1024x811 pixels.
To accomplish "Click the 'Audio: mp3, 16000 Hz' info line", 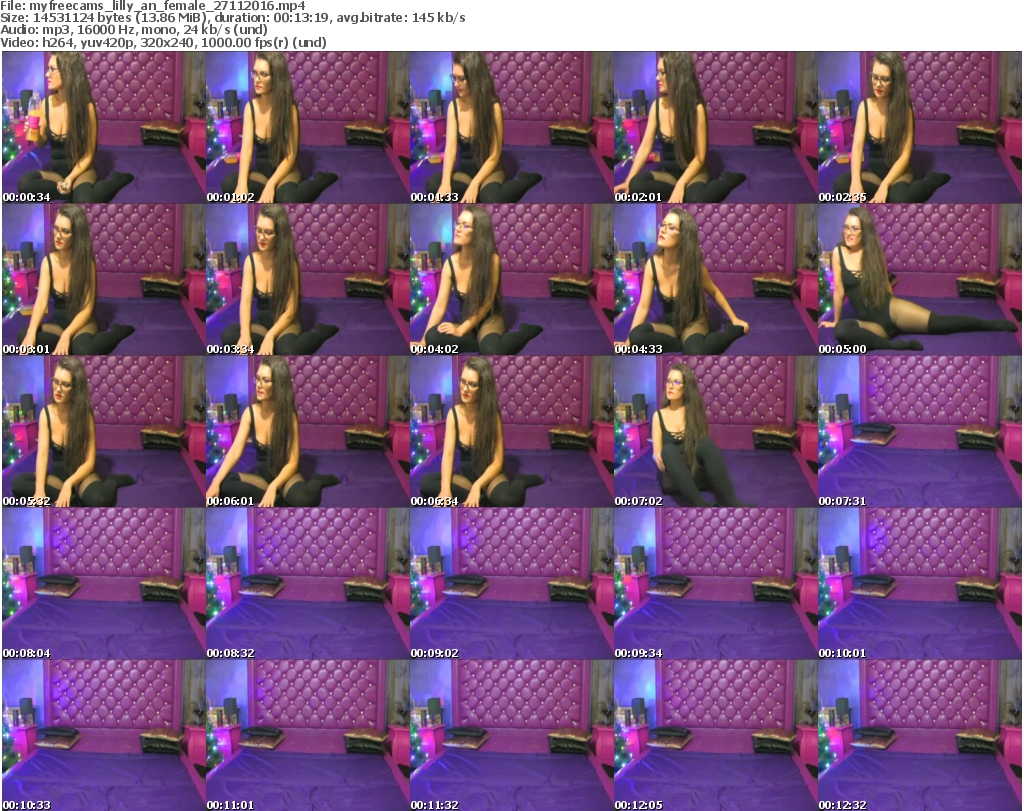I will point(134,30).
